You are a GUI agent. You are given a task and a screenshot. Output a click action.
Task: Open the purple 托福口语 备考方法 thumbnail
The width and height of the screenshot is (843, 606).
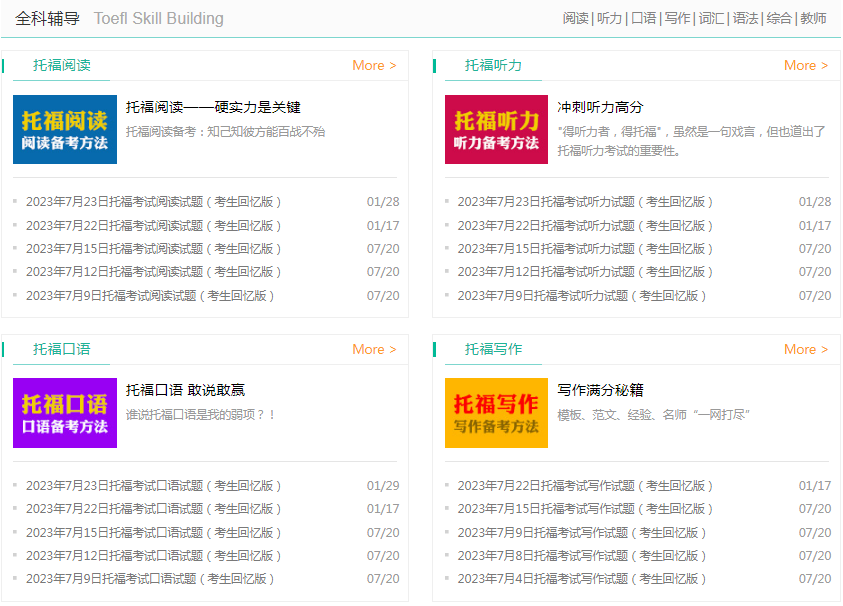65,413
